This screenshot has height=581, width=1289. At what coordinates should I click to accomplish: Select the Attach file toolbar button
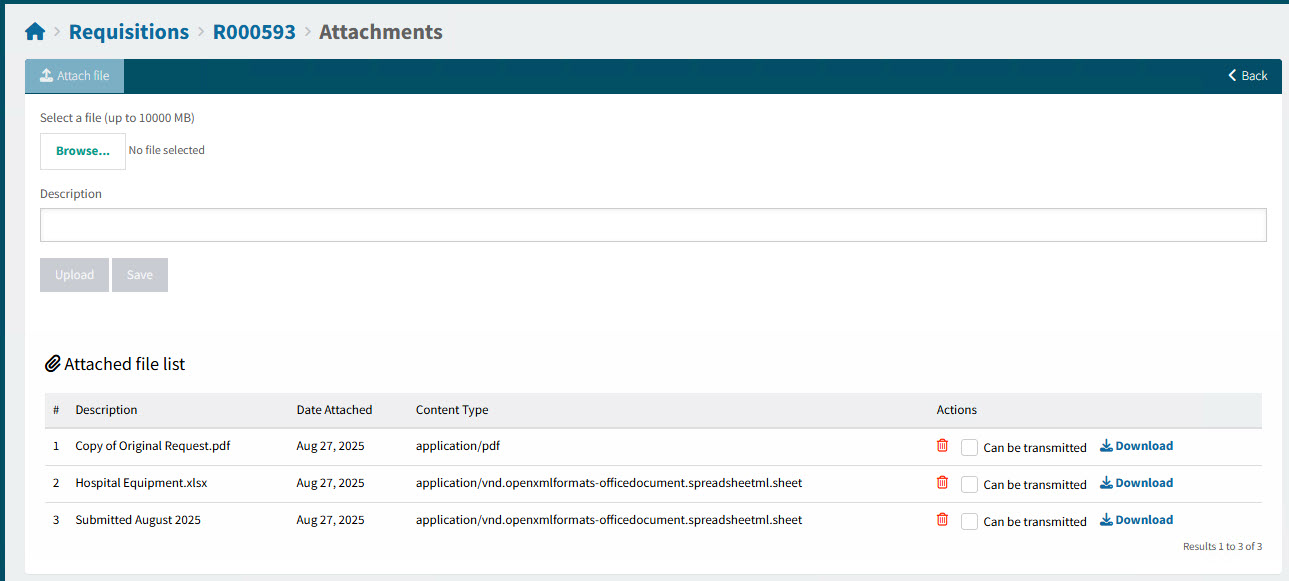74,75
